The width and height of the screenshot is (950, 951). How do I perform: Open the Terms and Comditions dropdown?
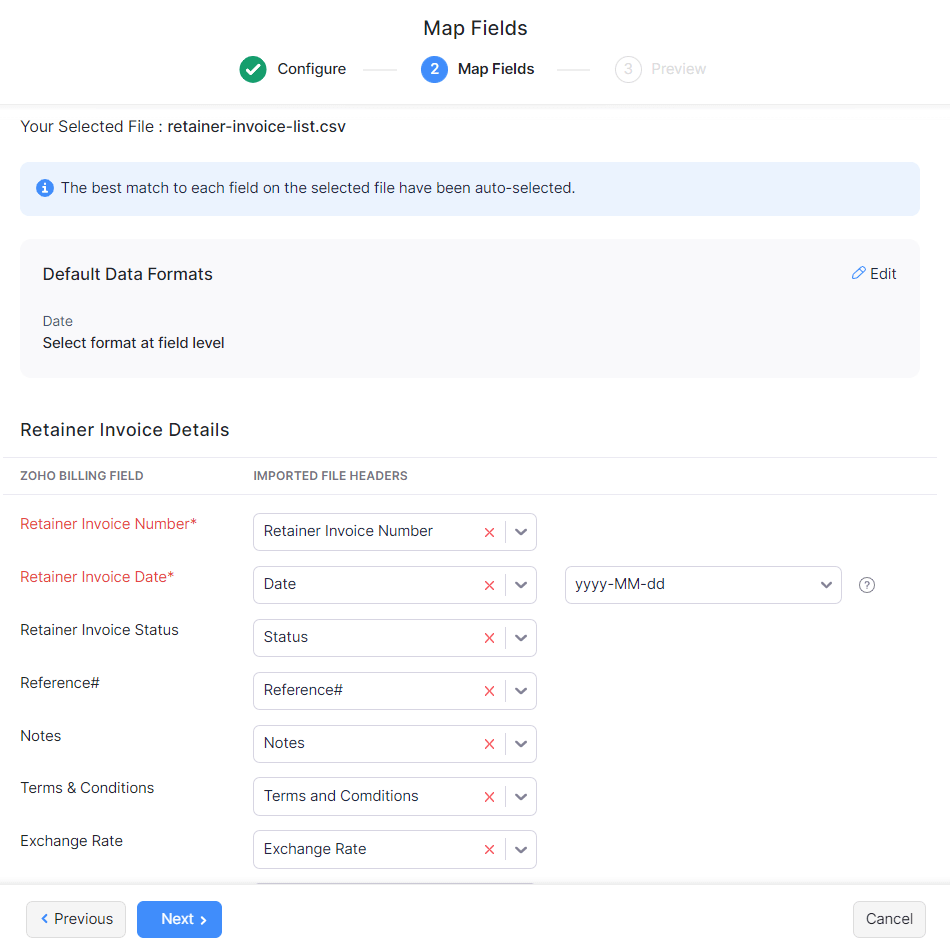520,796
